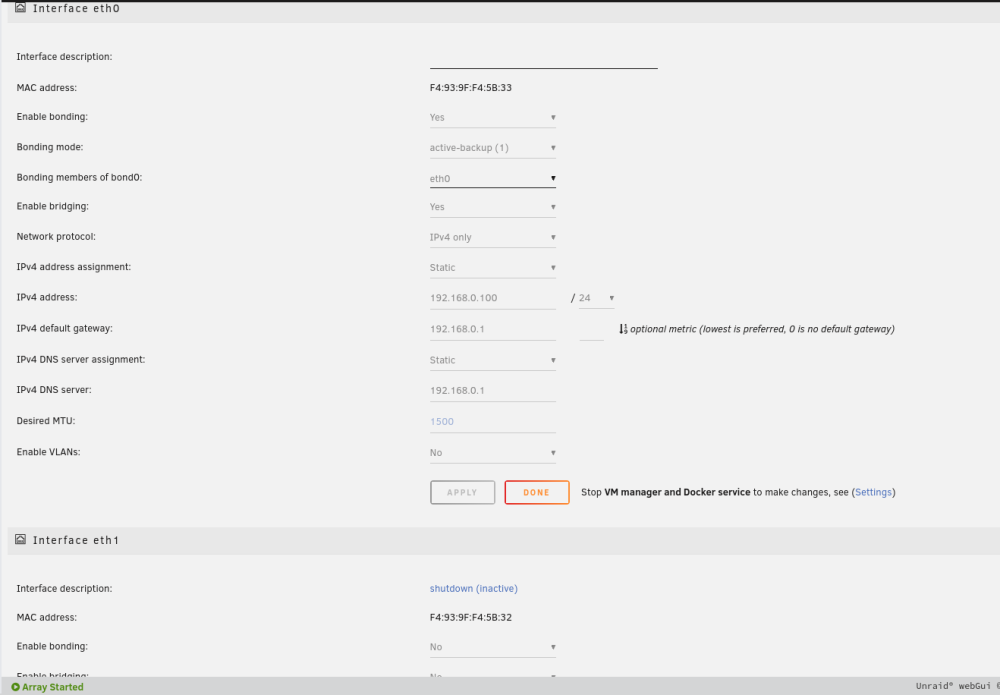Click the shutdown (inactive) link
This screenshot has height=695, width=1000.
coord(473,589)
